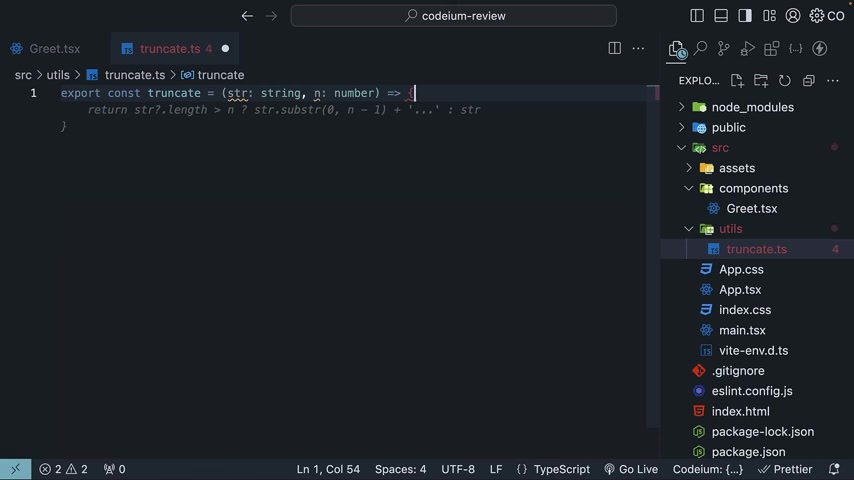This screenshot has width=854, height=480.
Task: Expand the node_modules folder
Action: [x=757, y=107]
